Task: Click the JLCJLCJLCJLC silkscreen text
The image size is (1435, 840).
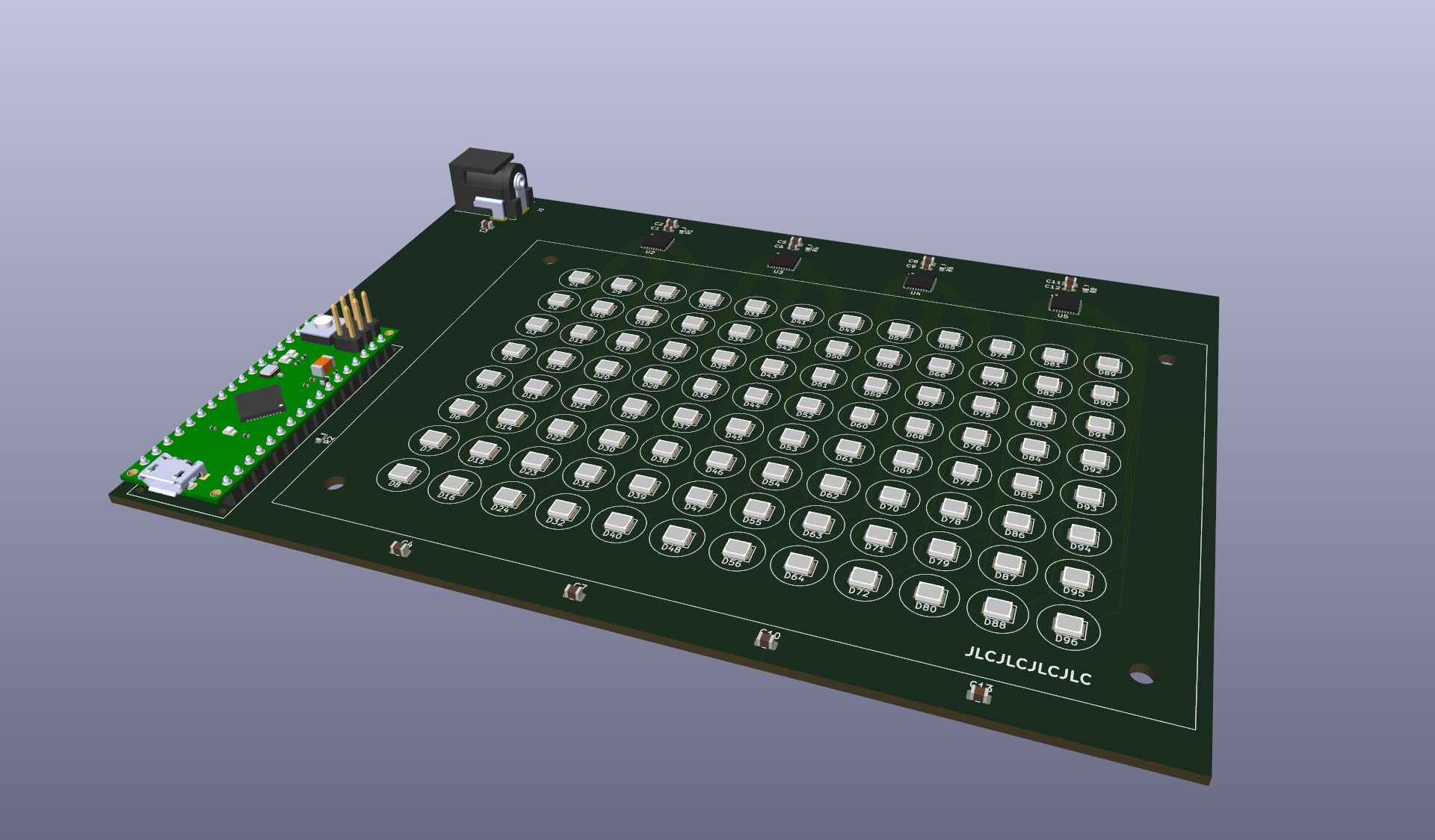Action: coord(1028,665)
